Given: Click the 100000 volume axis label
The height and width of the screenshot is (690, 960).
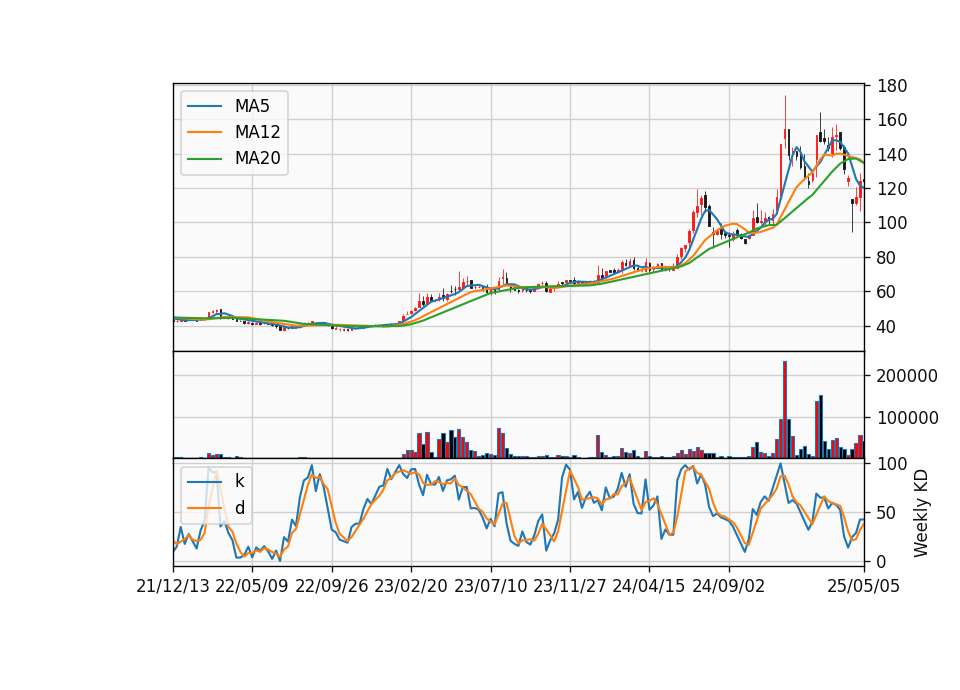Looking at the screenshot, I should (x=907, y=418).
